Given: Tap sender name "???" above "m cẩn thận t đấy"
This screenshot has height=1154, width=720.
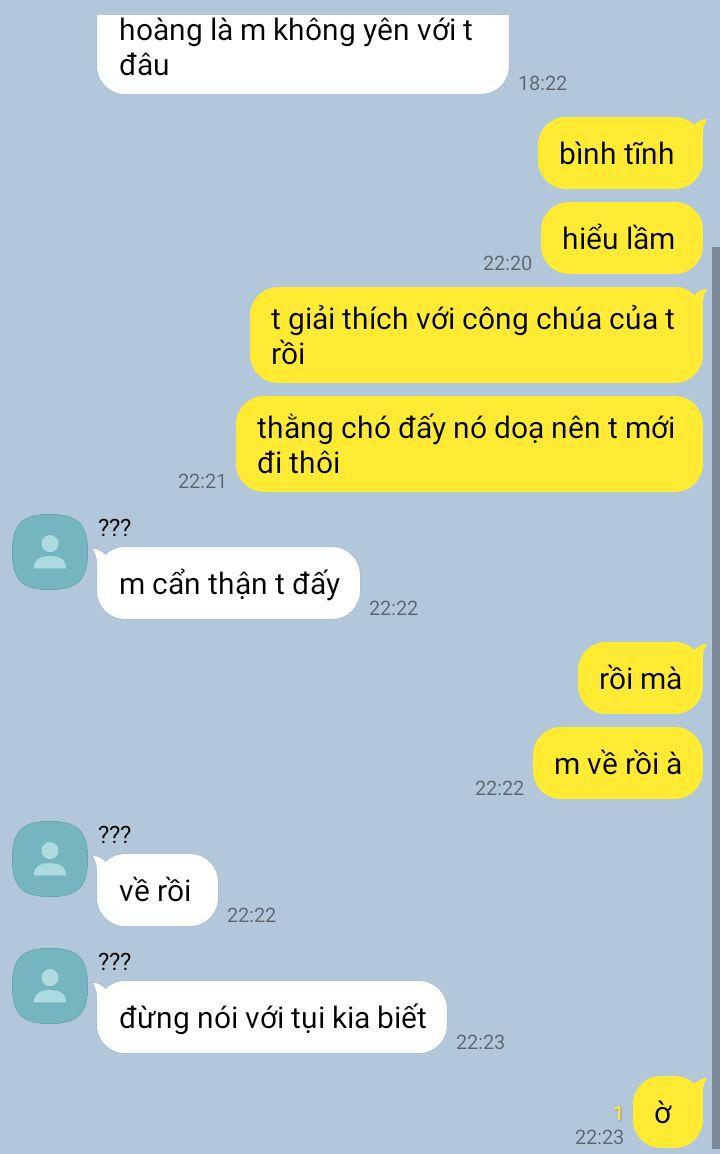Looking at the screenshot, I should point(114,528).
